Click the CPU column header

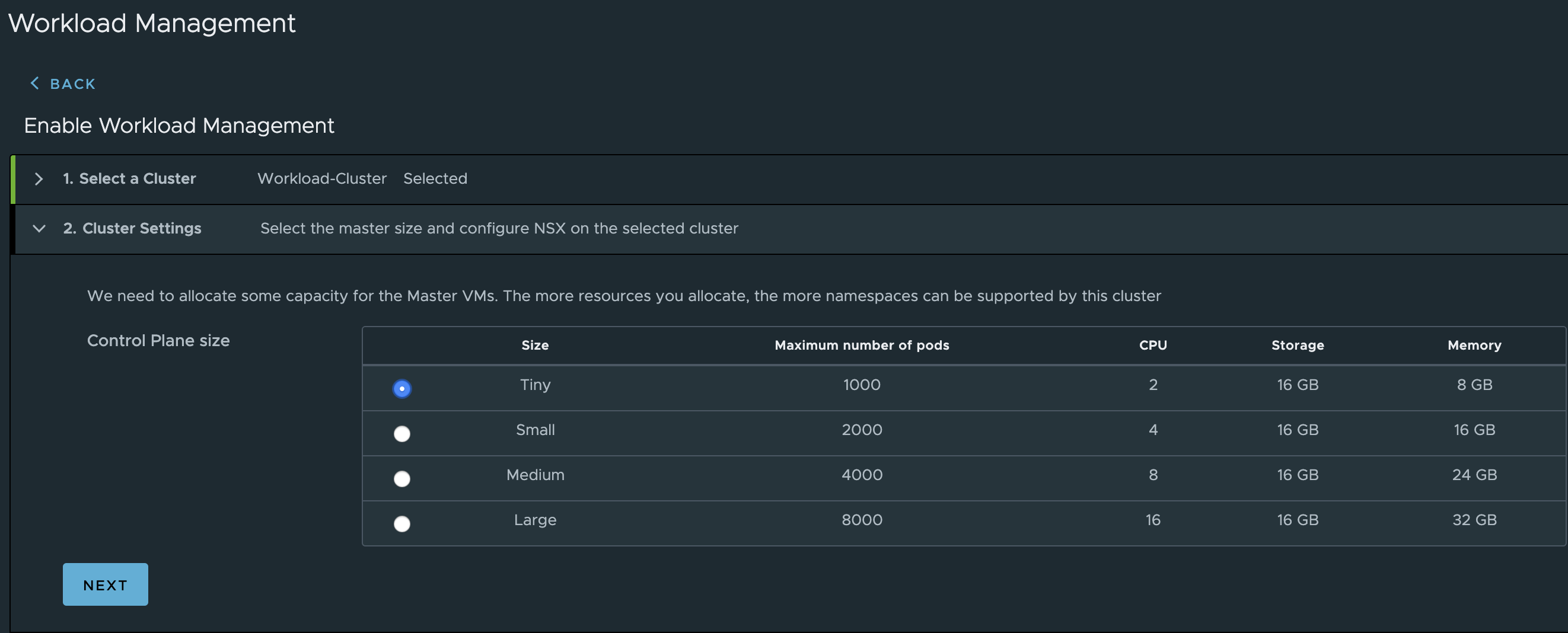pos(1153,346)
